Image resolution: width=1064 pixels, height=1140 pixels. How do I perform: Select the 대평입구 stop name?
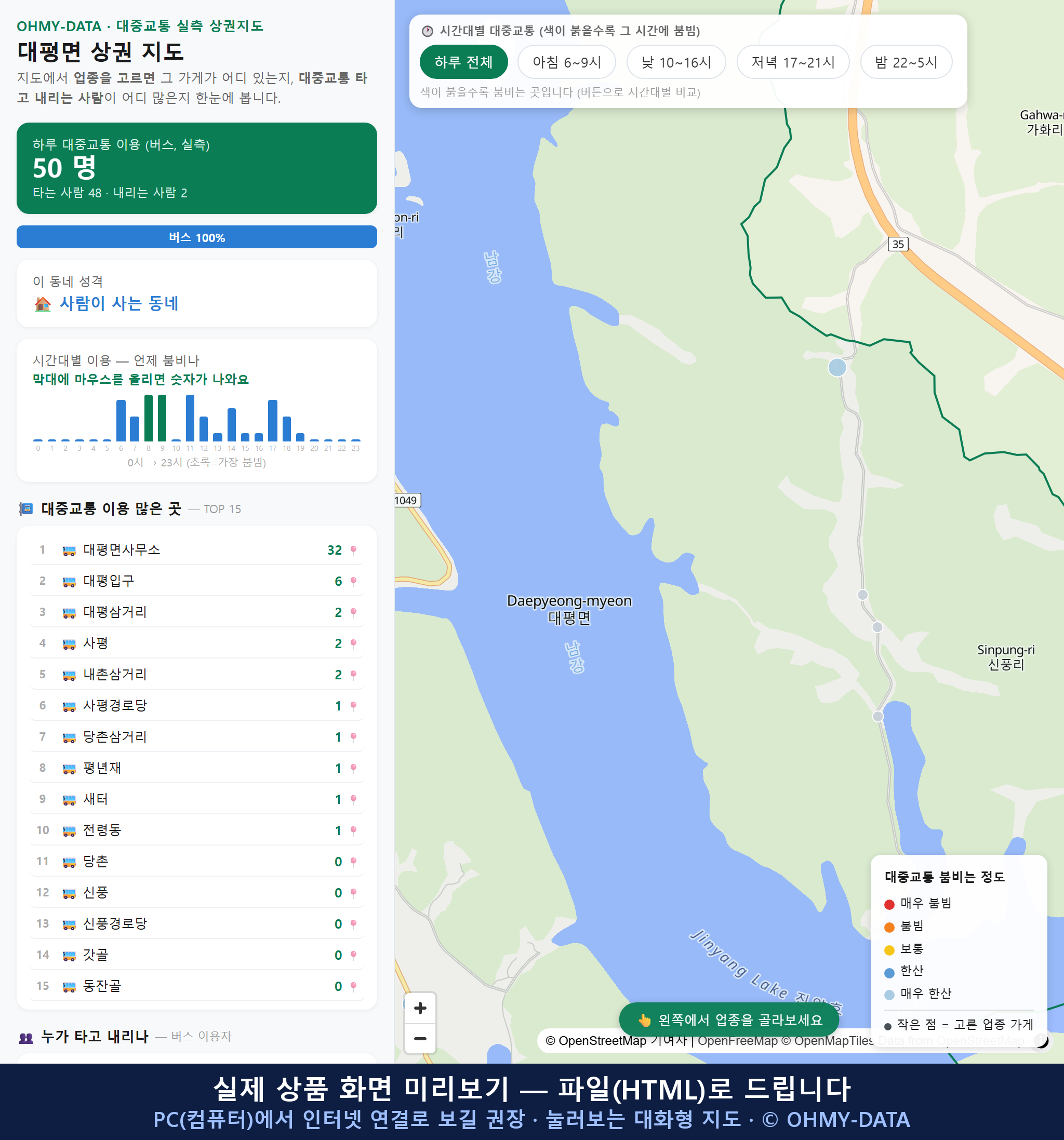click(109, 581)
